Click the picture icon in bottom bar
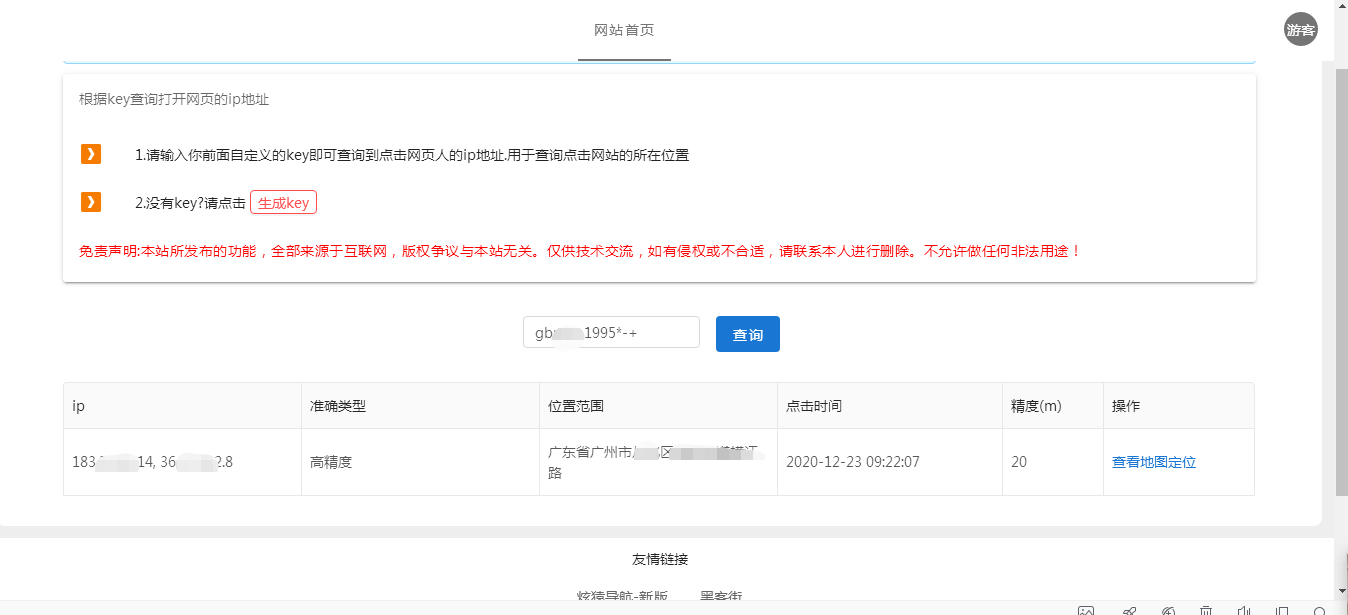The image size is (1348, 615). point(1086,610)
